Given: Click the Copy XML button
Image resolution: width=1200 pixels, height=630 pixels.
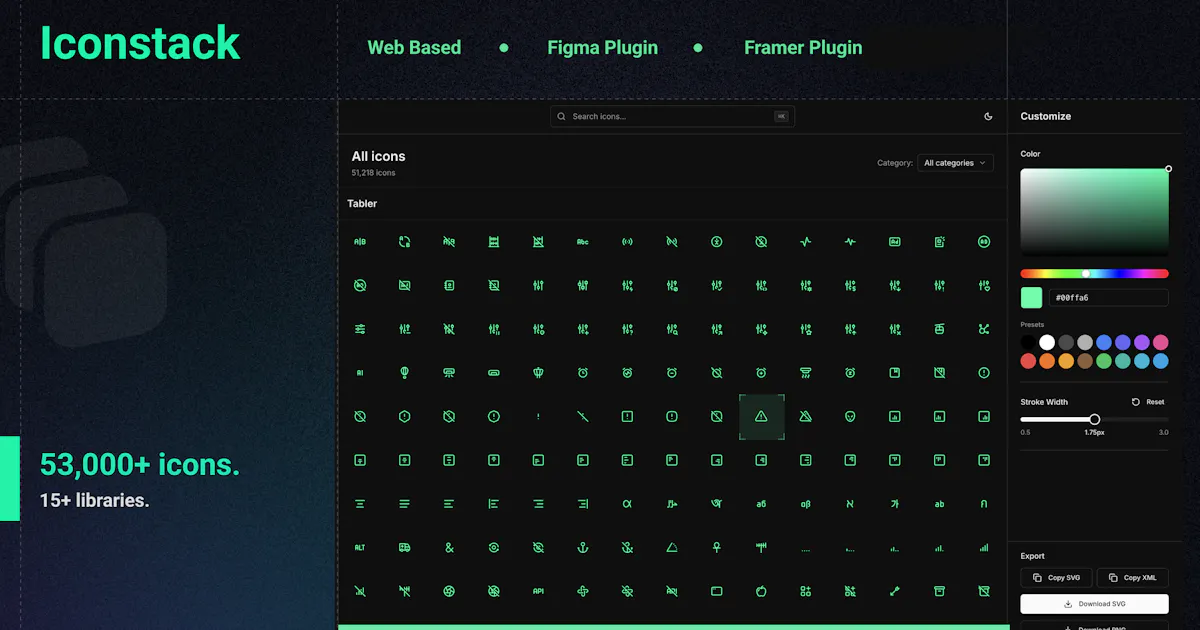Looking at the screenshot, I should [x=1133, y=578].
